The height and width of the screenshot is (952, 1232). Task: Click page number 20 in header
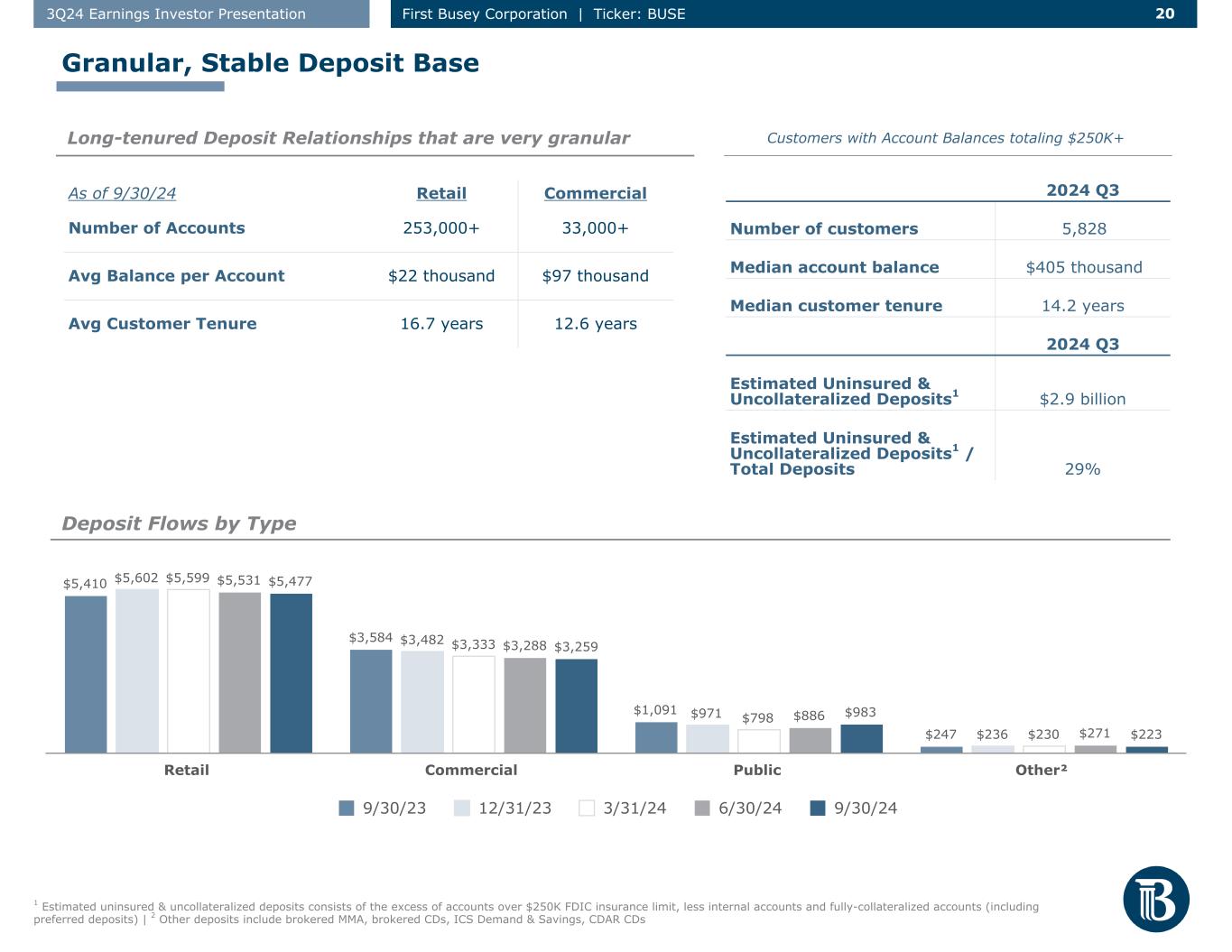click(x=1164, y=14)
